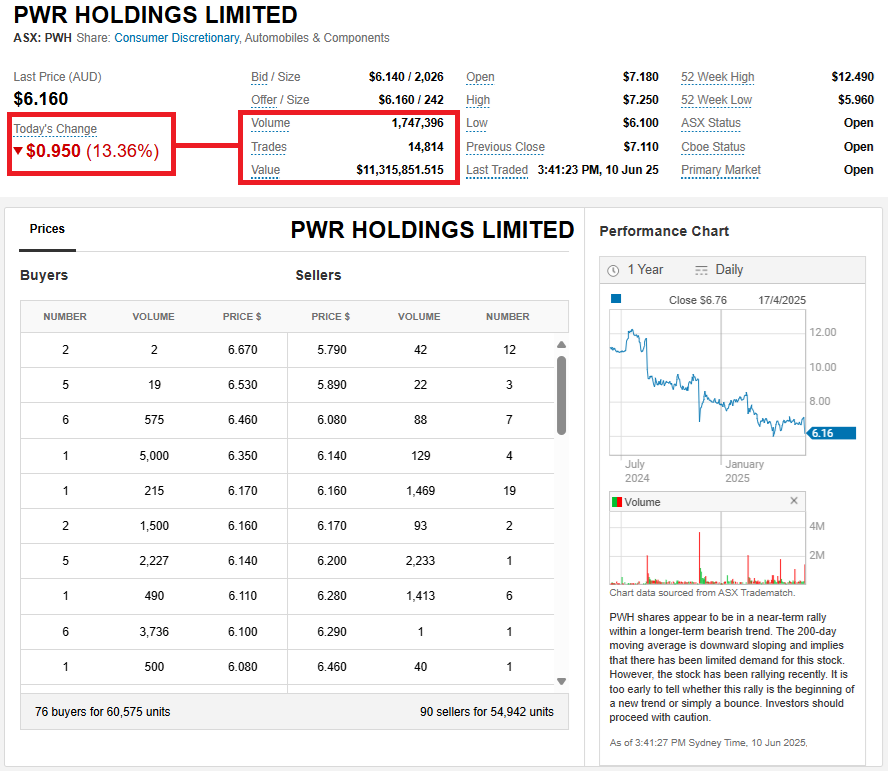
Task: Click the 6.16 current price marker on chart
Action: point(831,433)
